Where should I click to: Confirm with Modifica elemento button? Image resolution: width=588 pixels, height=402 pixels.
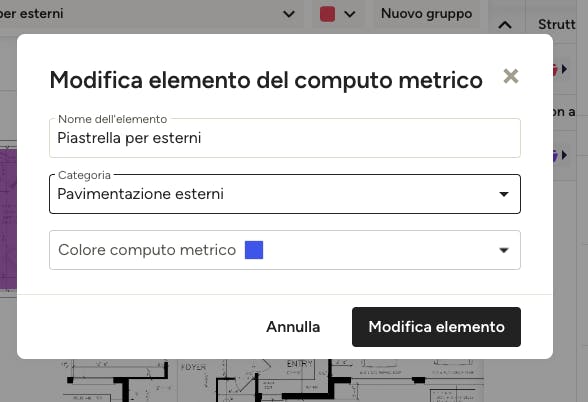436,327
